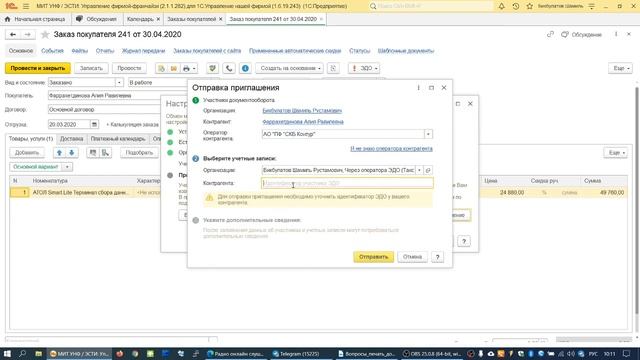Click Отмена button in dialog
This screenshot has height=360, width=640.
pyautogui.click(x=412, y=257)
